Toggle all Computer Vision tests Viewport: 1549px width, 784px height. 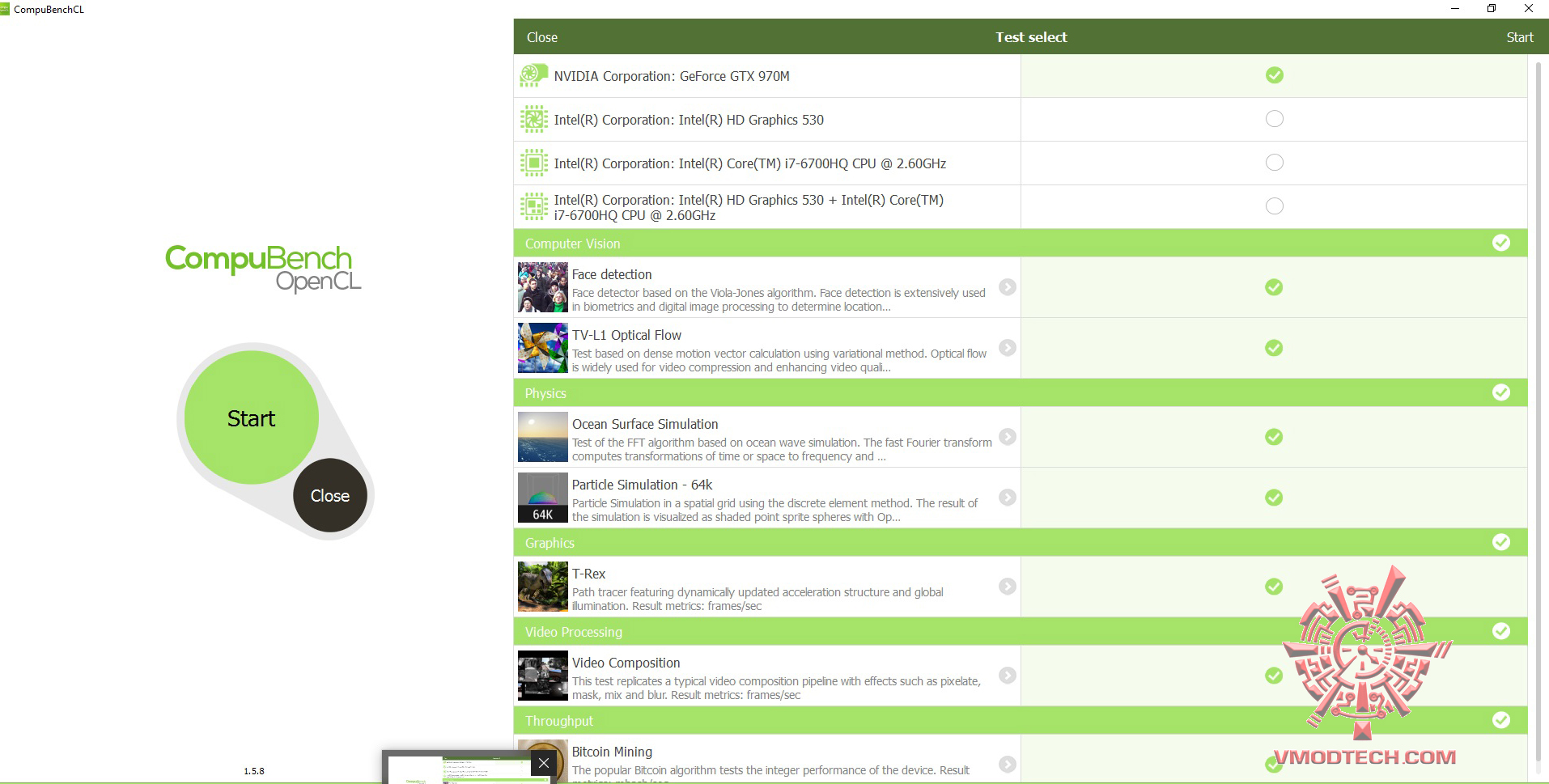(x=1501, y=243)
